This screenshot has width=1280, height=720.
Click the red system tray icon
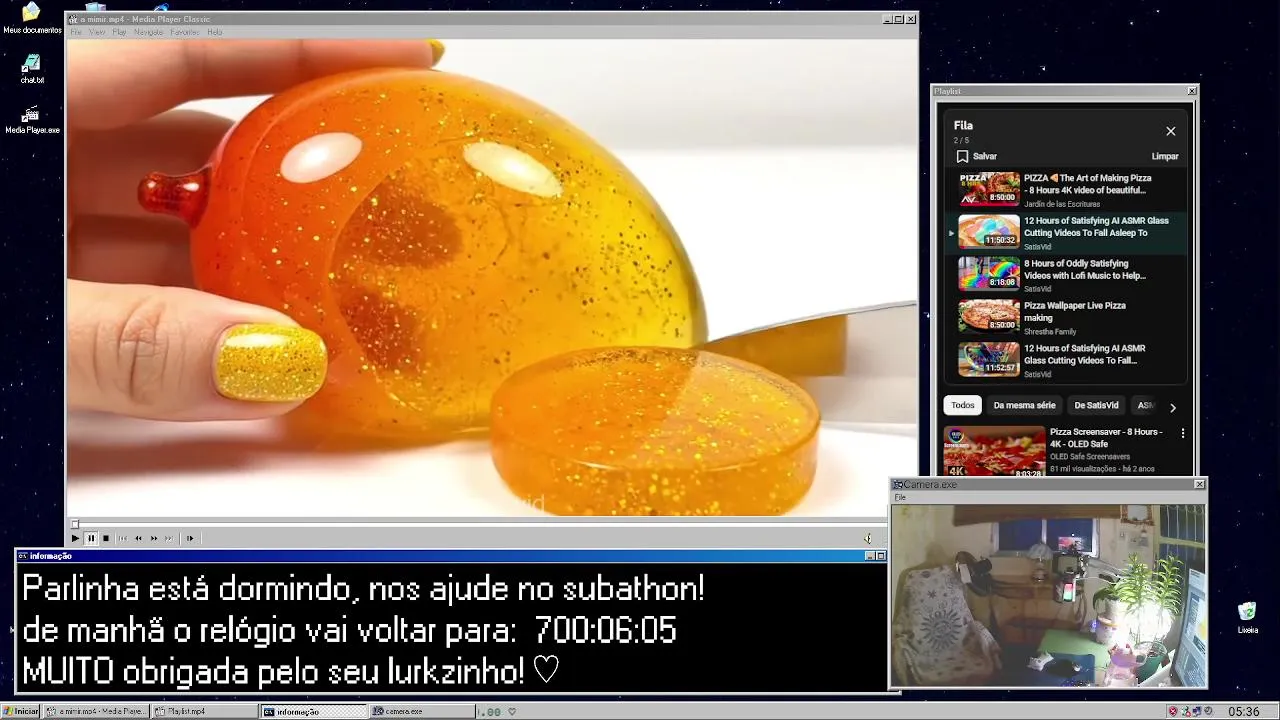click(1173, 711)
